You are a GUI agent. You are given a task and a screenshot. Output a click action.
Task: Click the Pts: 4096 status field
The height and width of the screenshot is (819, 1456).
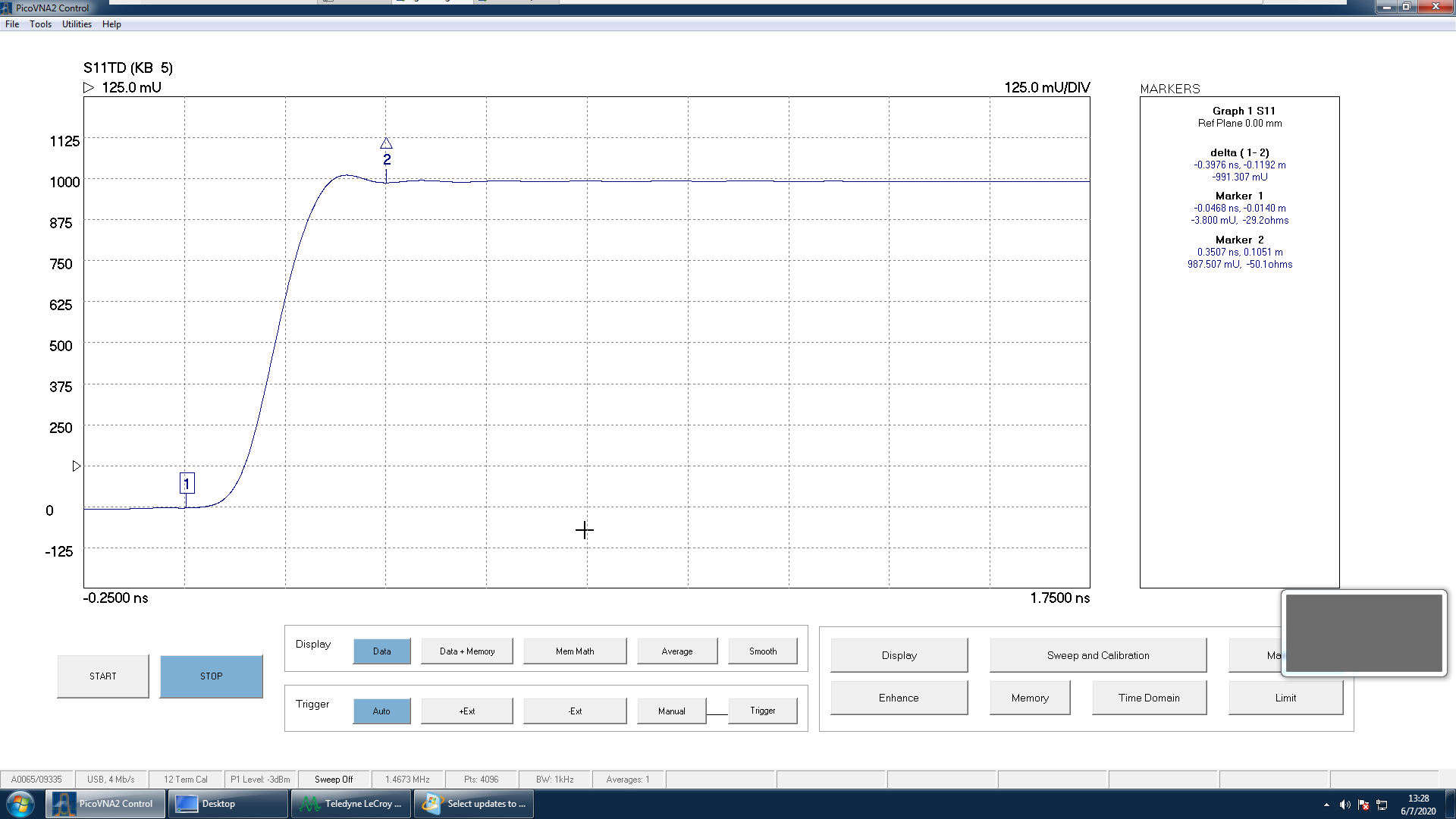[x=482, y=780]
